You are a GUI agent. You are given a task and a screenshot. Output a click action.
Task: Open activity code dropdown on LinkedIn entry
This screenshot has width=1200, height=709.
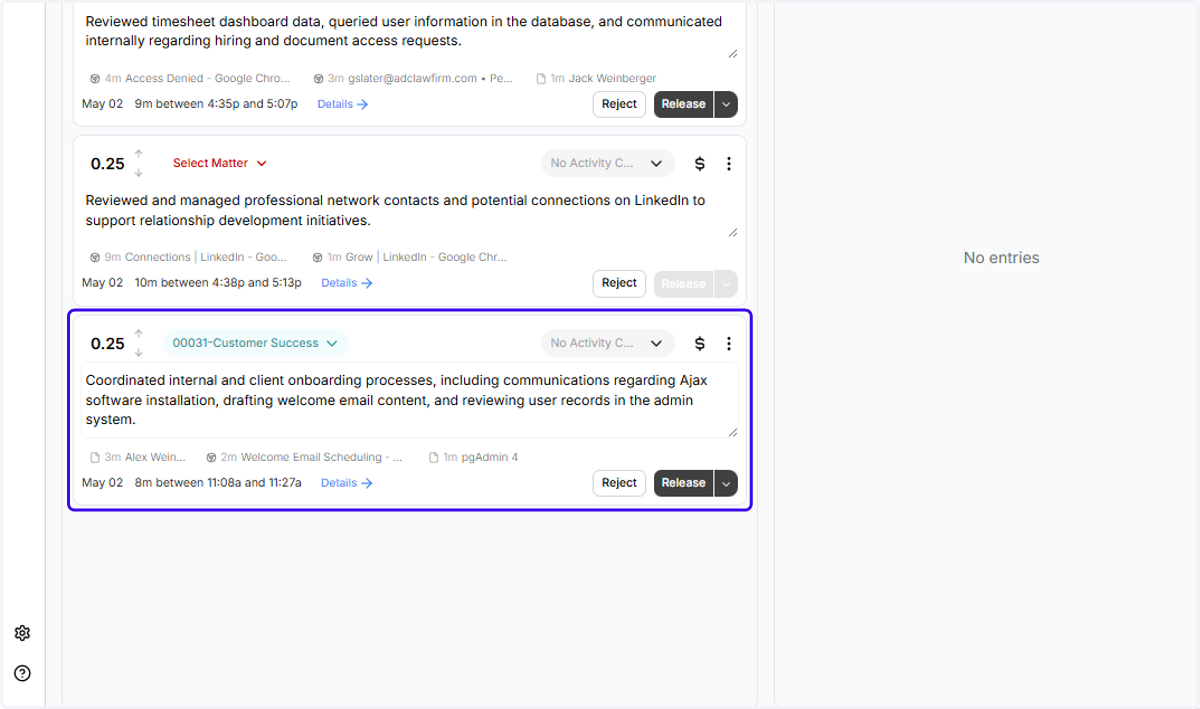point(608,163)
